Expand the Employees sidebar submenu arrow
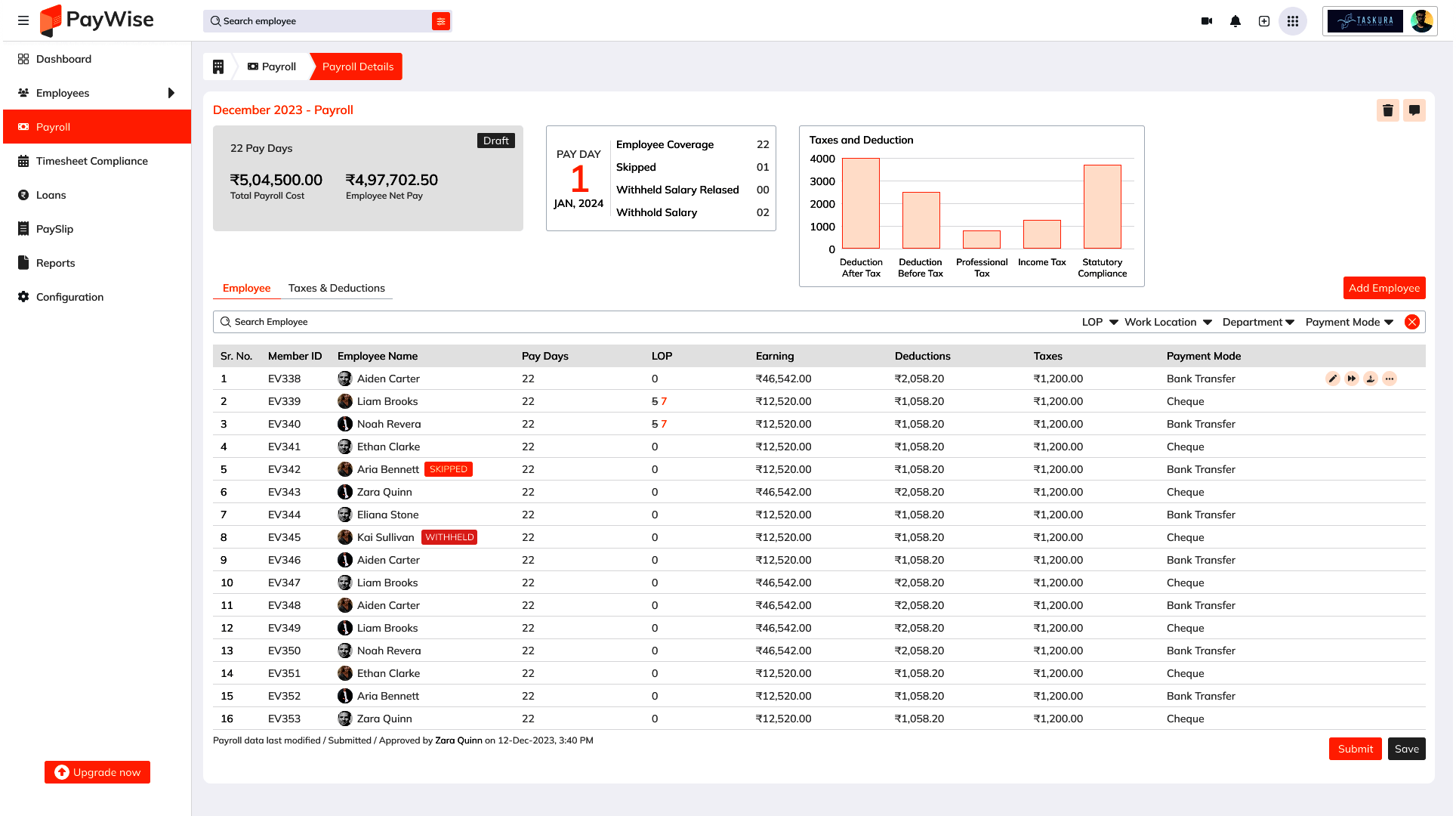Screen dimensions: 1456x816 pyautogui.click(x=171, y=93)
